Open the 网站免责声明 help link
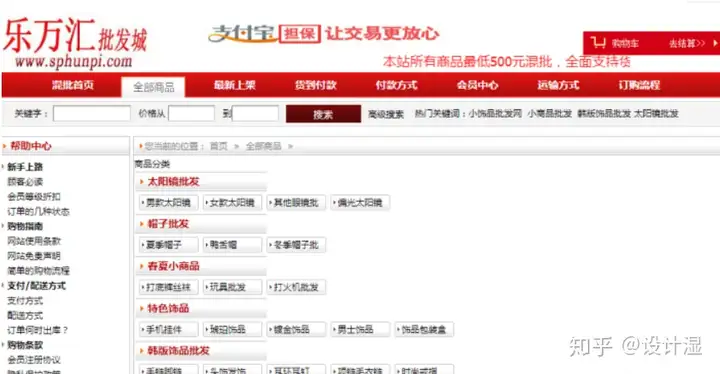Viewport: 720px width, 374px height. 34,256
